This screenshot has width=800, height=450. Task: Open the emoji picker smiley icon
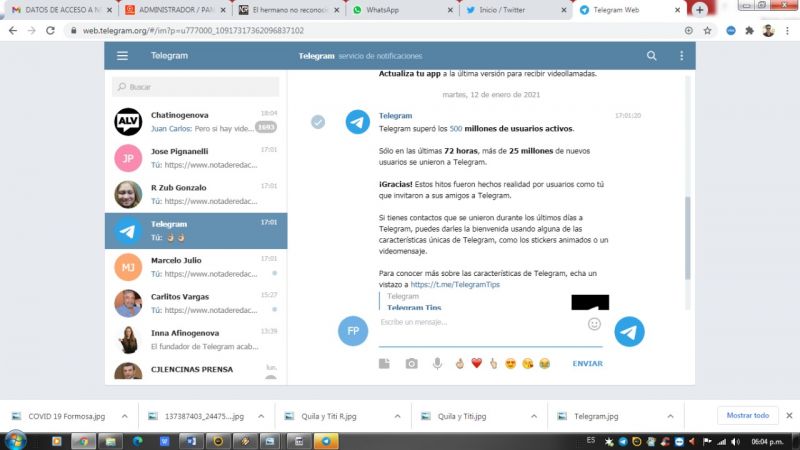(594, 324)
